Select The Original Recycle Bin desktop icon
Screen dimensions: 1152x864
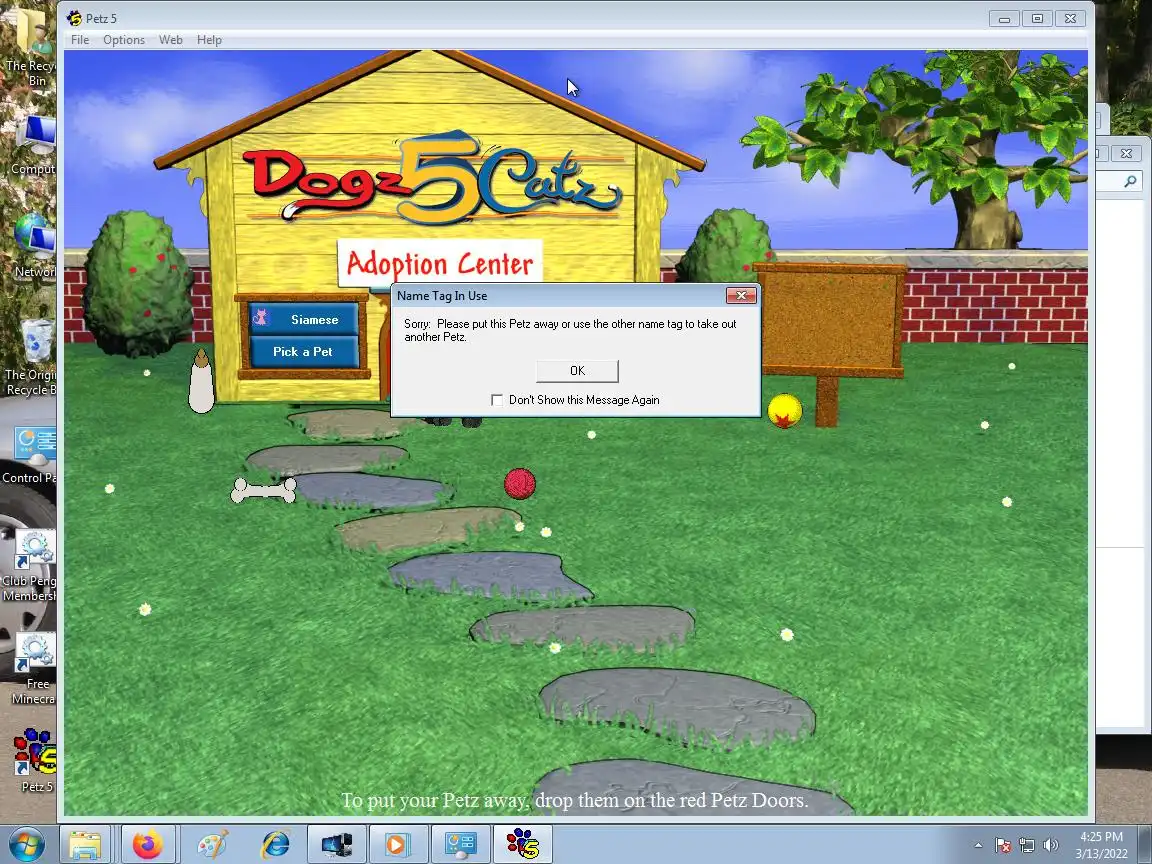point(29,358)
